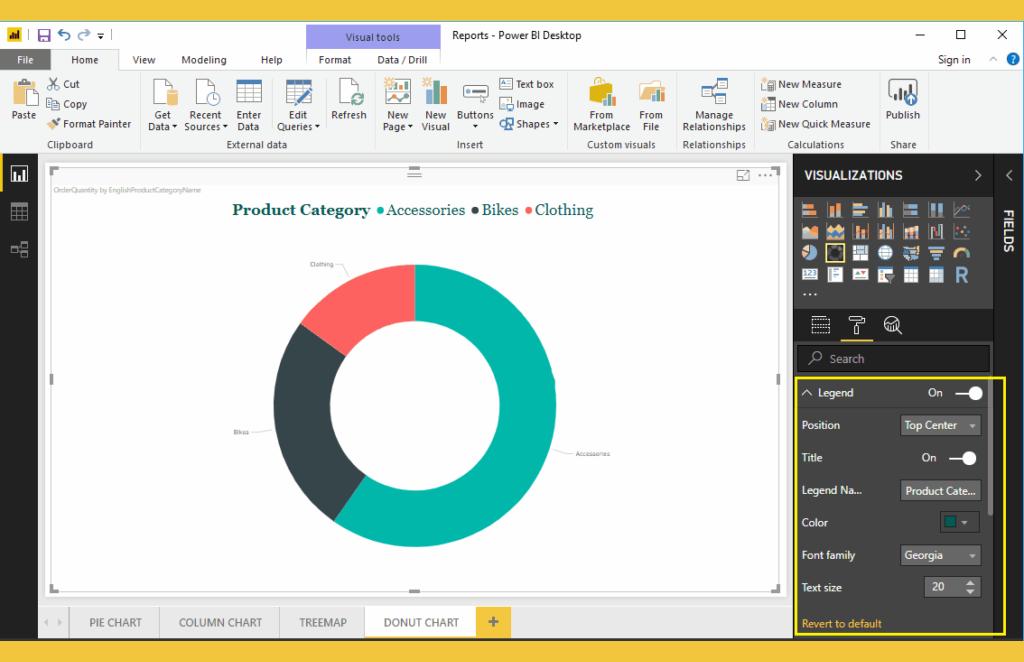
Task: Select the donut chart visualization icon
Action: tap(835, 253)
